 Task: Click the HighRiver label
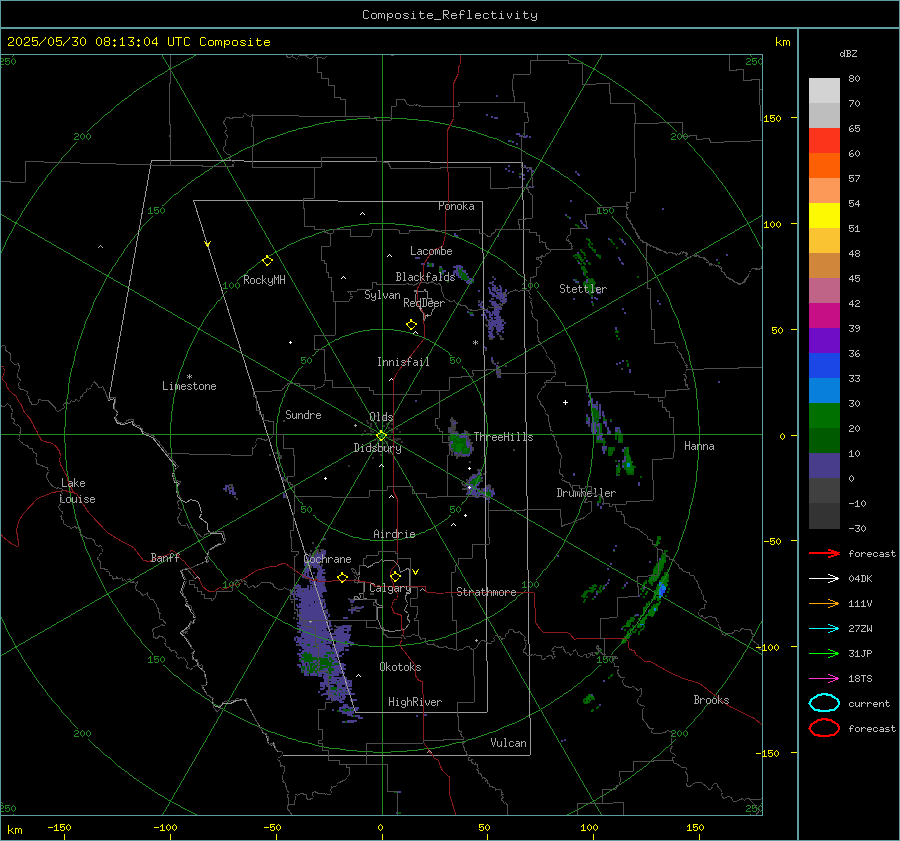pos(415,702)
